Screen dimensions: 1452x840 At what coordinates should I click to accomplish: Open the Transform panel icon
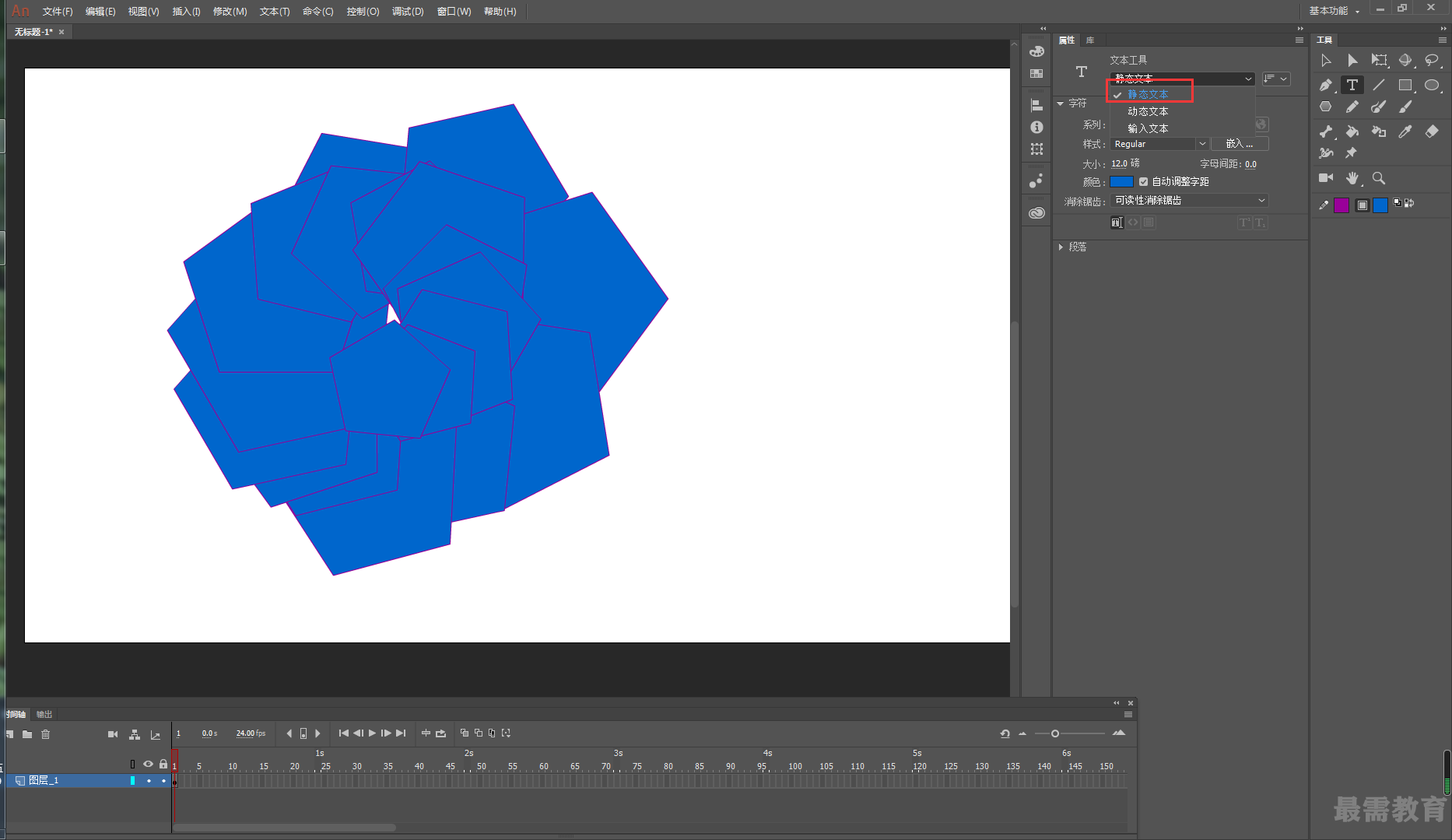click(1036, 149)
